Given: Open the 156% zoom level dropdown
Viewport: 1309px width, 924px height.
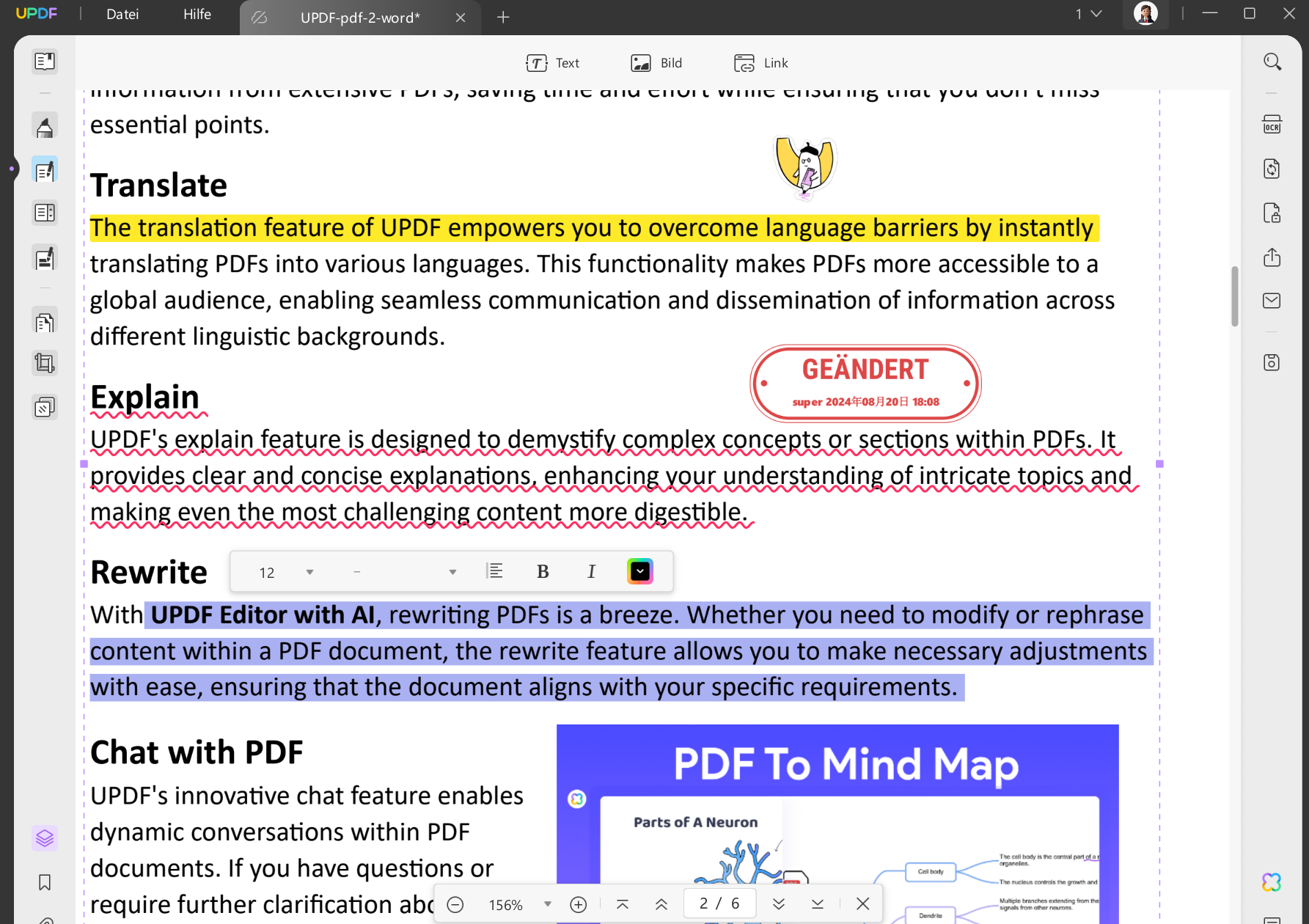Looking at the screenshot, I should tap(547, 904).
